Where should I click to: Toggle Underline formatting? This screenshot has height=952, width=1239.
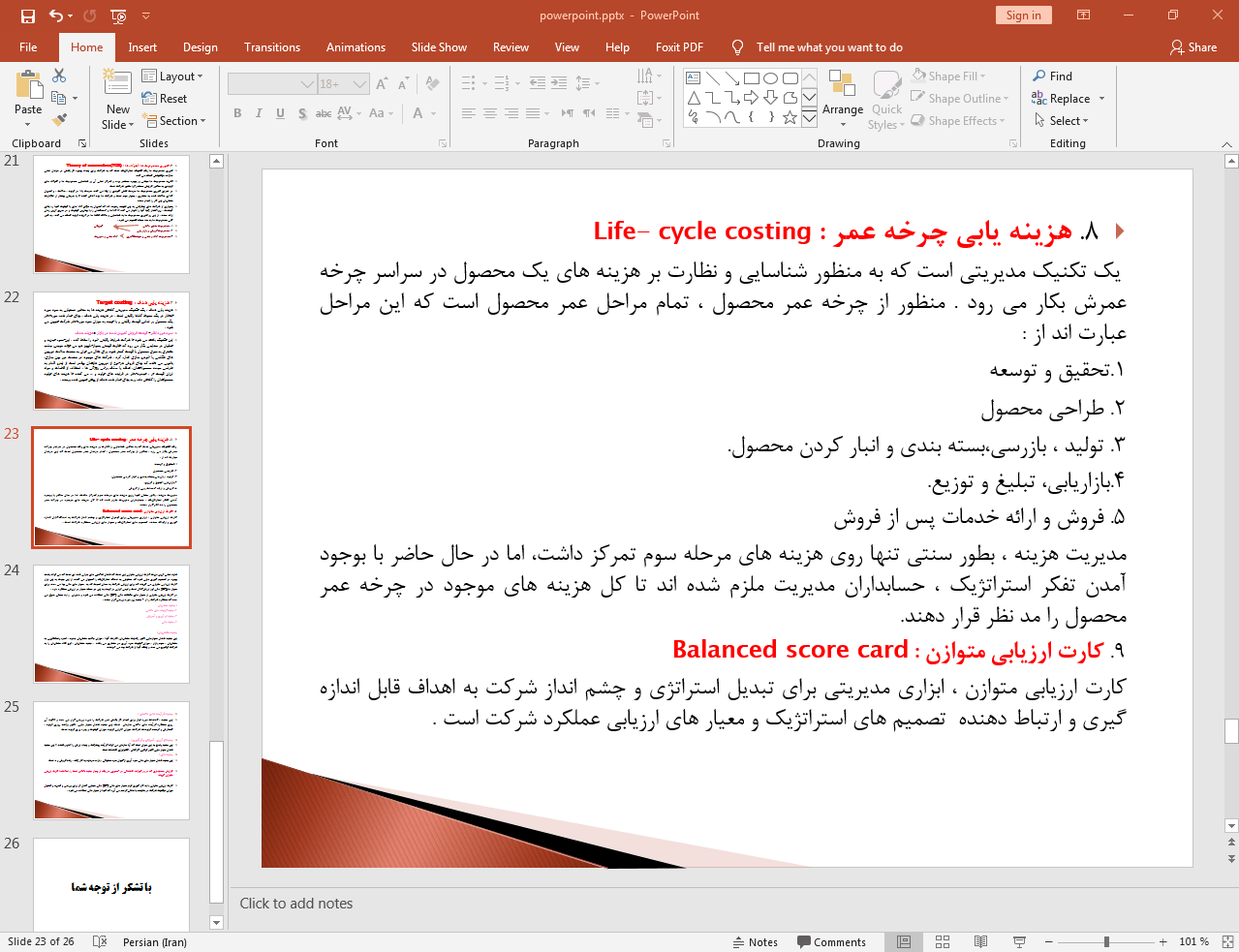point(280,113)
